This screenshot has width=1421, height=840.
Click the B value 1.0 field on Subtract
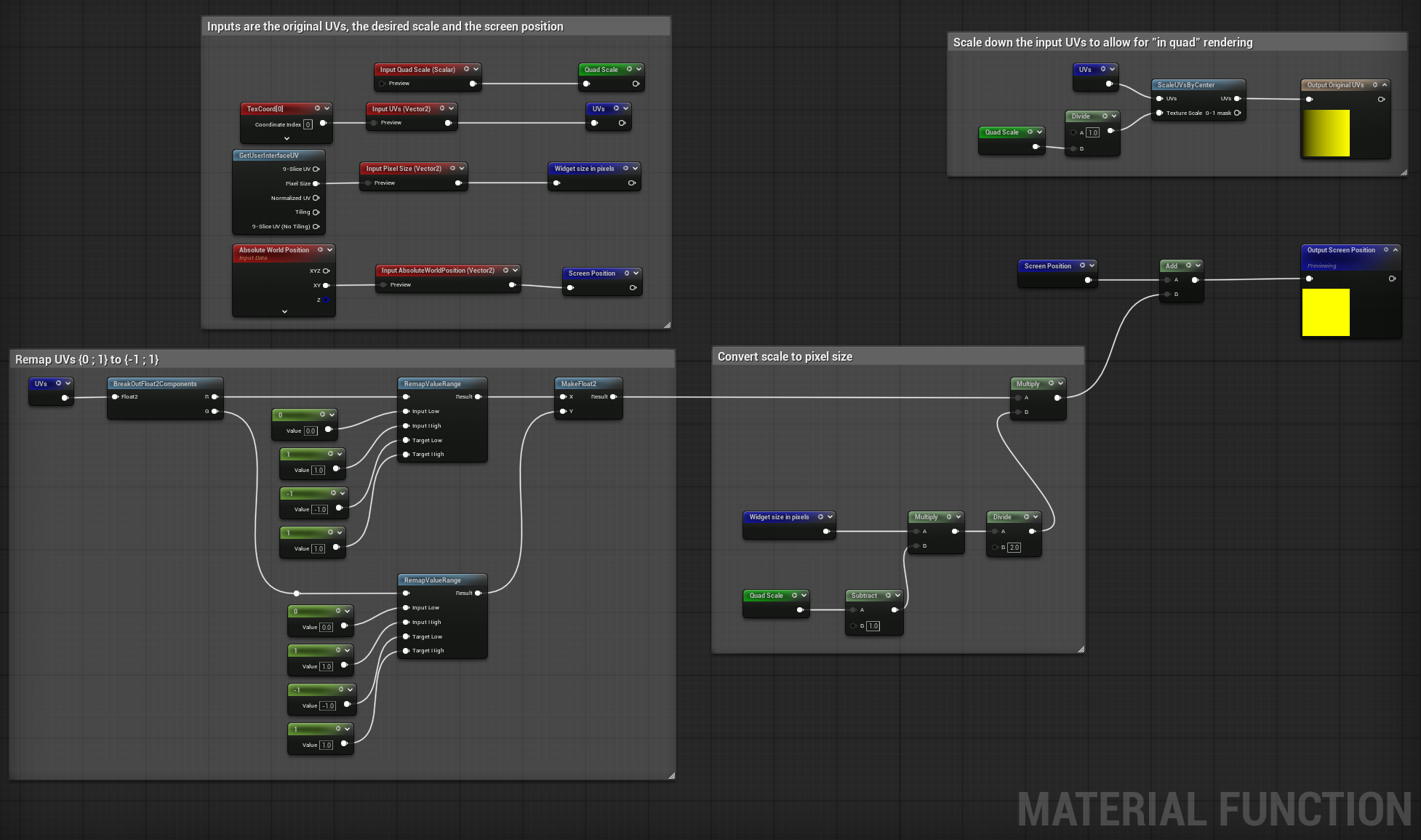873,625
